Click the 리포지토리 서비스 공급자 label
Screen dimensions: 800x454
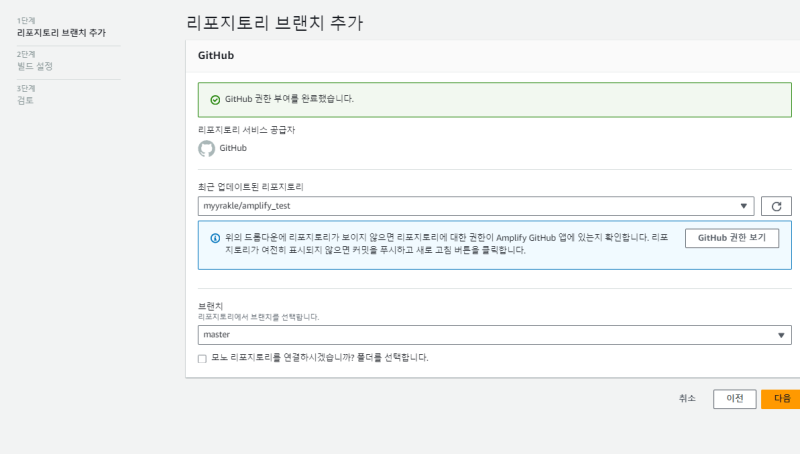(x=247, y=130)
